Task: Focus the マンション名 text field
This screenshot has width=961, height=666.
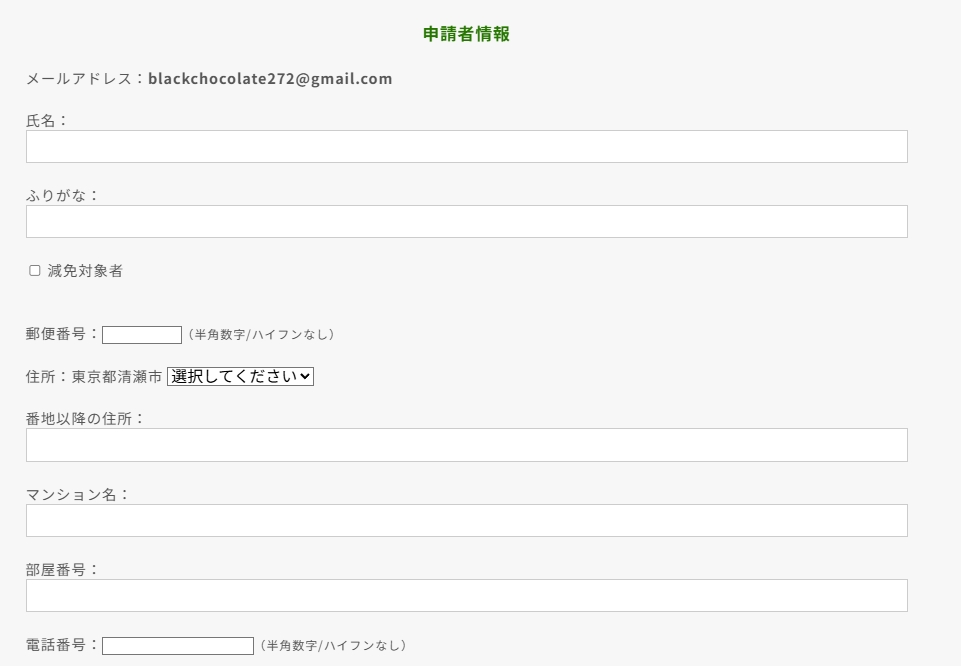Action: click(466, 521)
